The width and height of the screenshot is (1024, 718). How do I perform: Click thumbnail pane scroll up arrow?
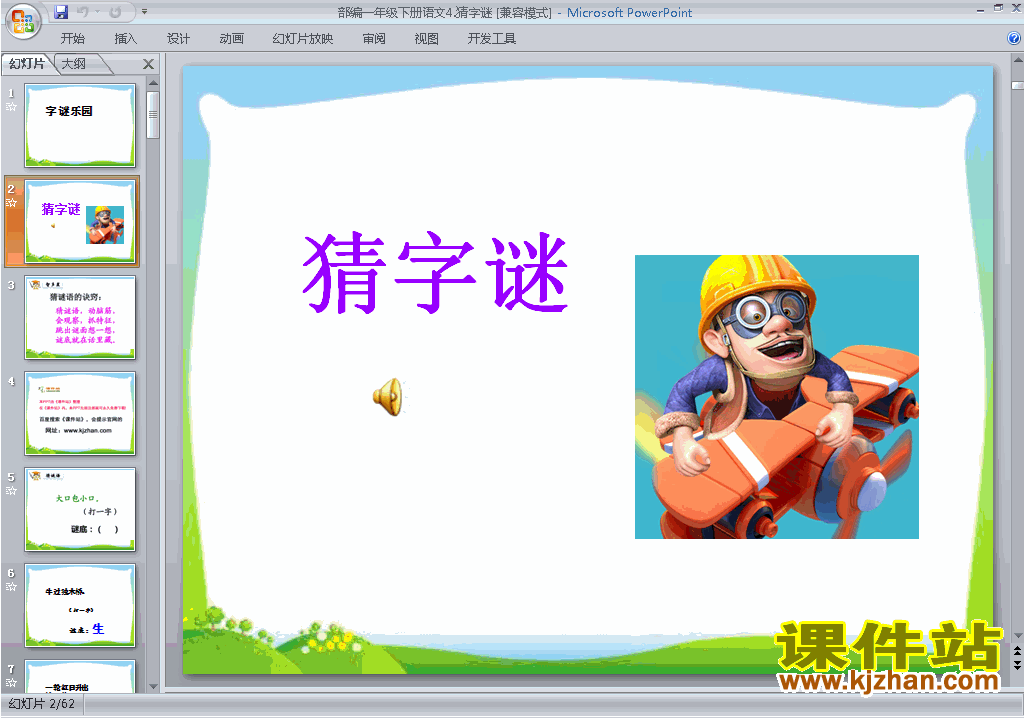pyautogui.click(x=153, y=83)
